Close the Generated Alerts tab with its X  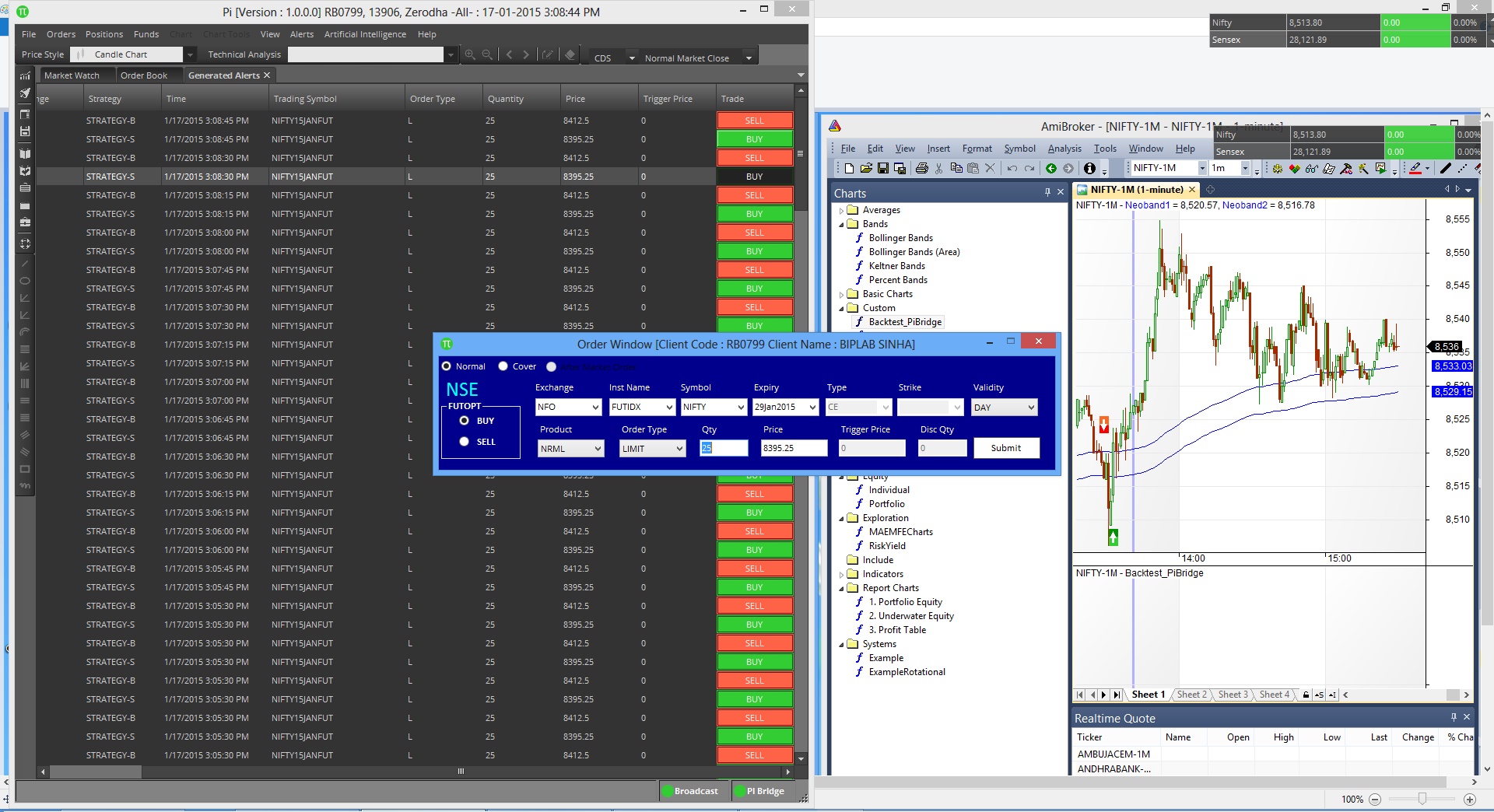tap(267, 75)
